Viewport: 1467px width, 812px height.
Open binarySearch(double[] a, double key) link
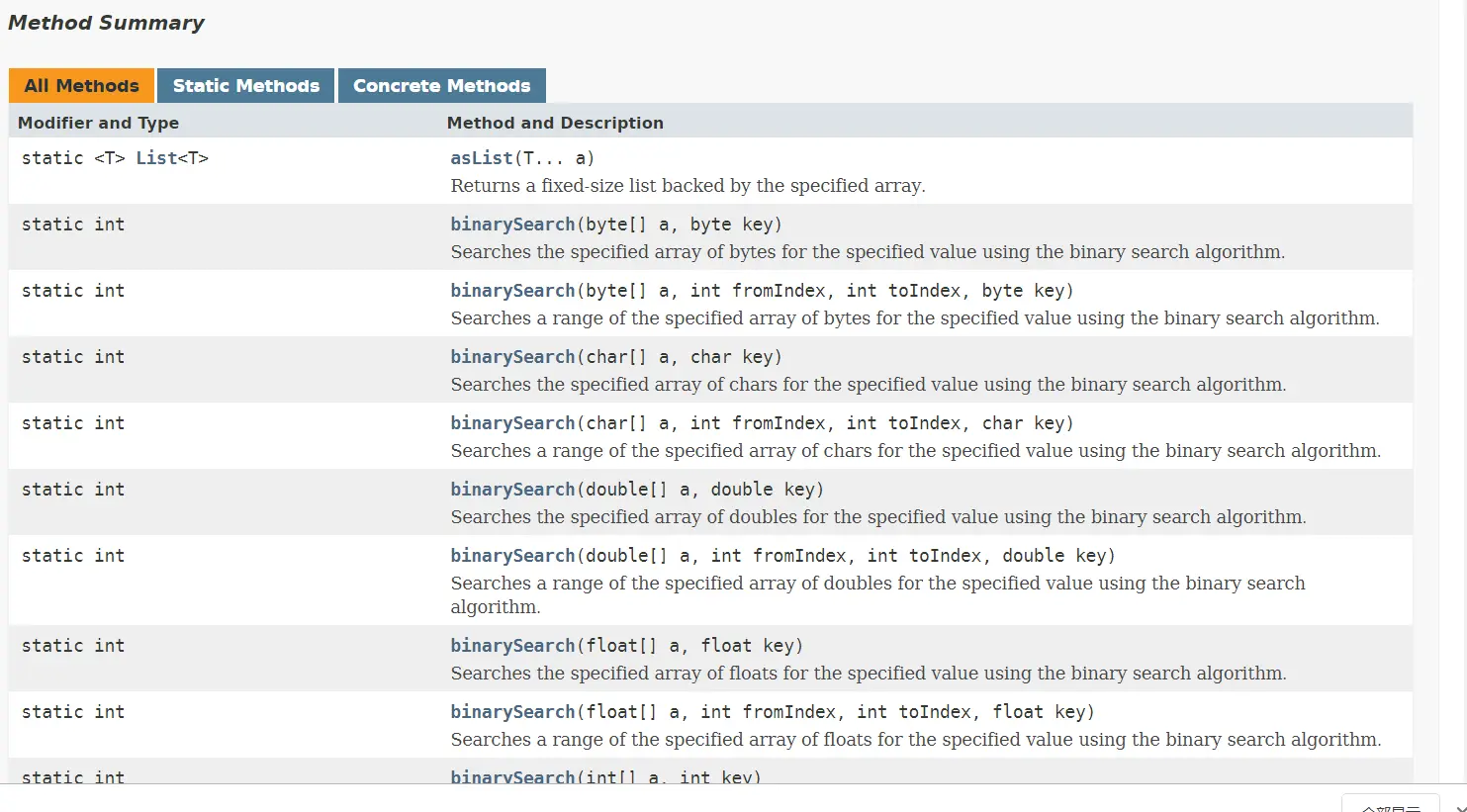click(x=512, y=490)
